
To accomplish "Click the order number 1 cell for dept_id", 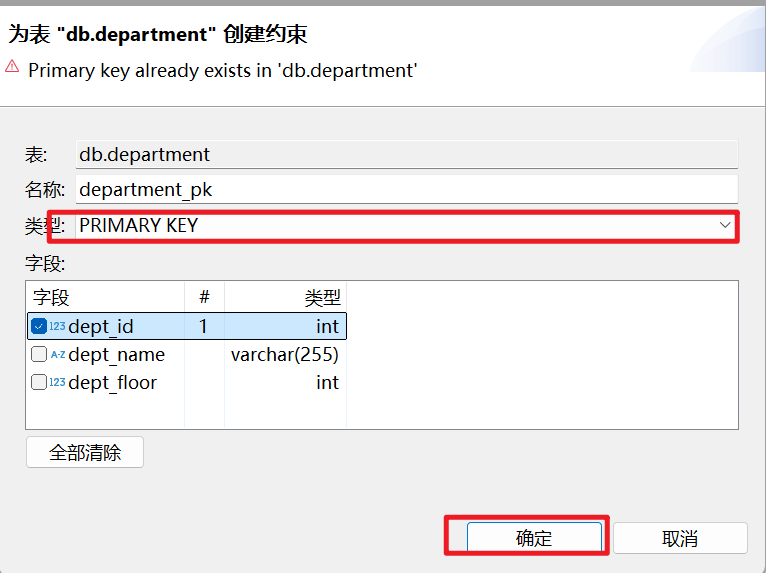I will point(204,326).
